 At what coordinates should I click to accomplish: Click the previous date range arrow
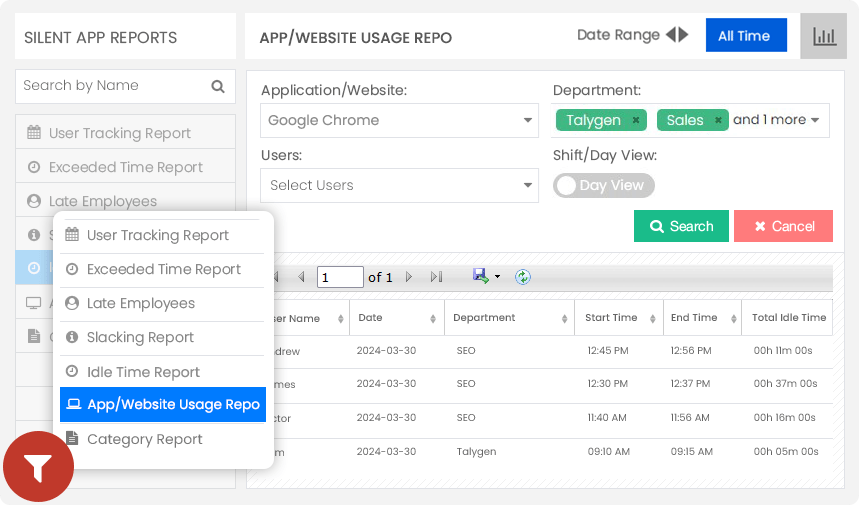pyautogui.click(x=671, y=35)
